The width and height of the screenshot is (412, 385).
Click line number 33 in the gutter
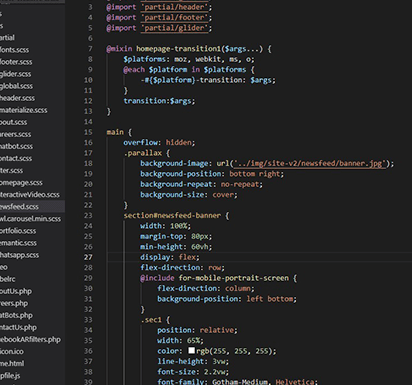tap(88, 320)
